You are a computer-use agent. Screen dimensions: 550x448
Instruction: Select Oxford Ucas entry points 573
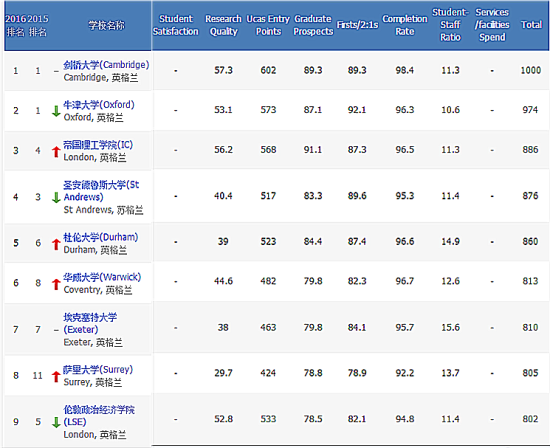pyautogui.click(x=268, y=110)
